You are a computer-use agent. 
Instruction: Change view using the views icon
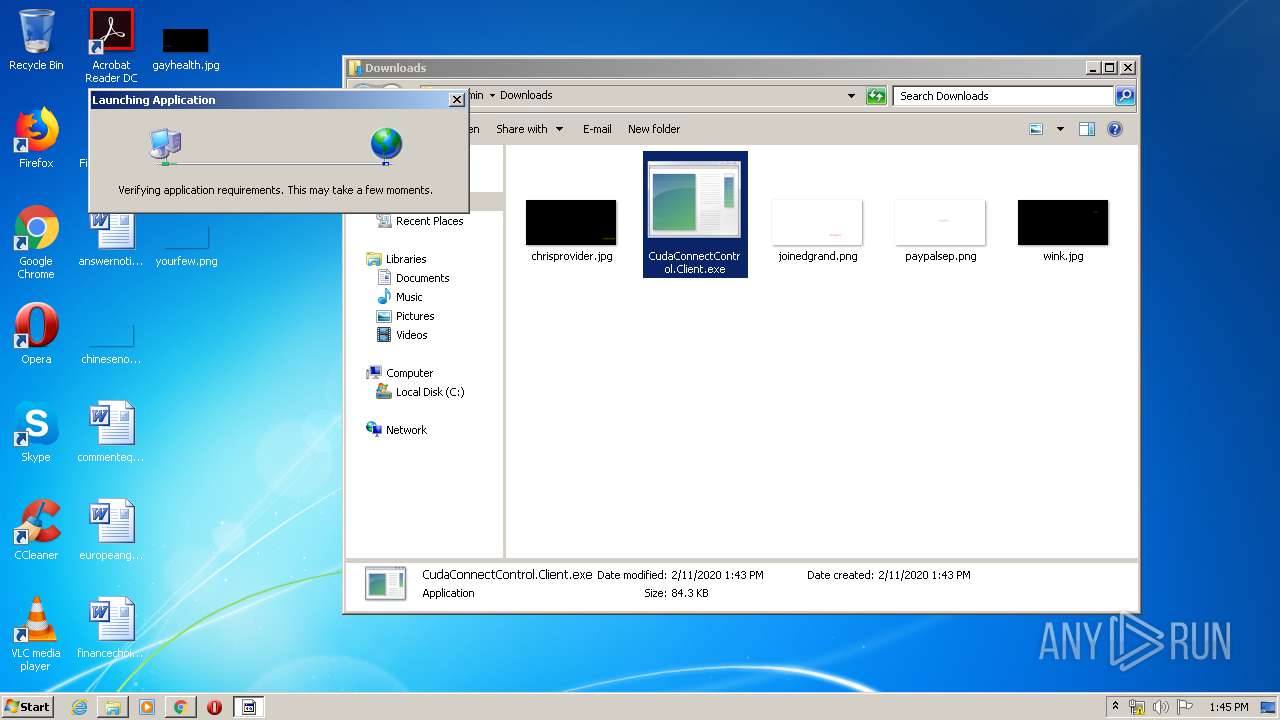(1036, 129)
